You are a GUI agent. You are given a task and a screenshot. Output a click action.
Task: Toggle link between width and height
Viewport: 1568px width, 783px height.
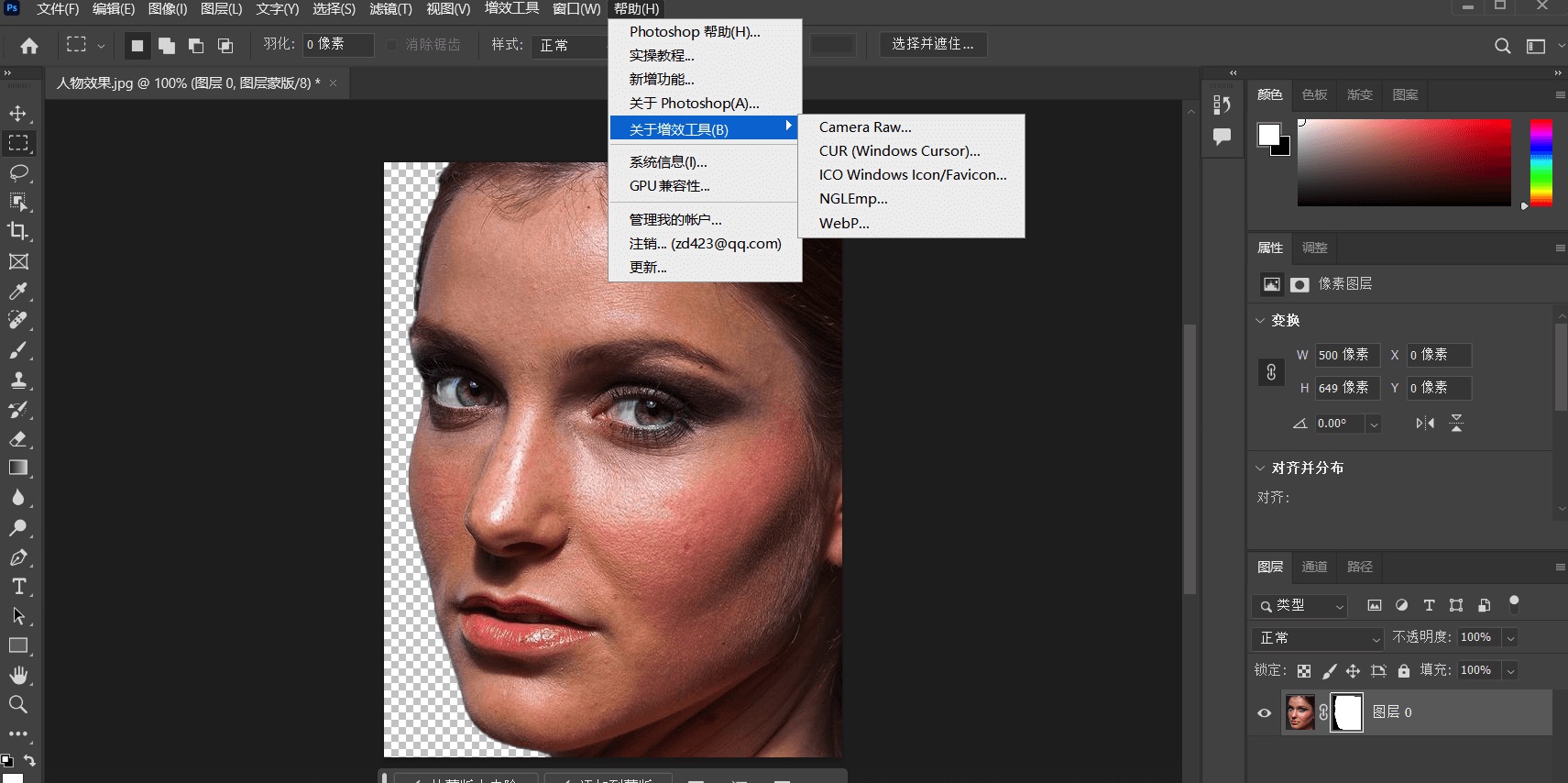[x=1271, y=372]
